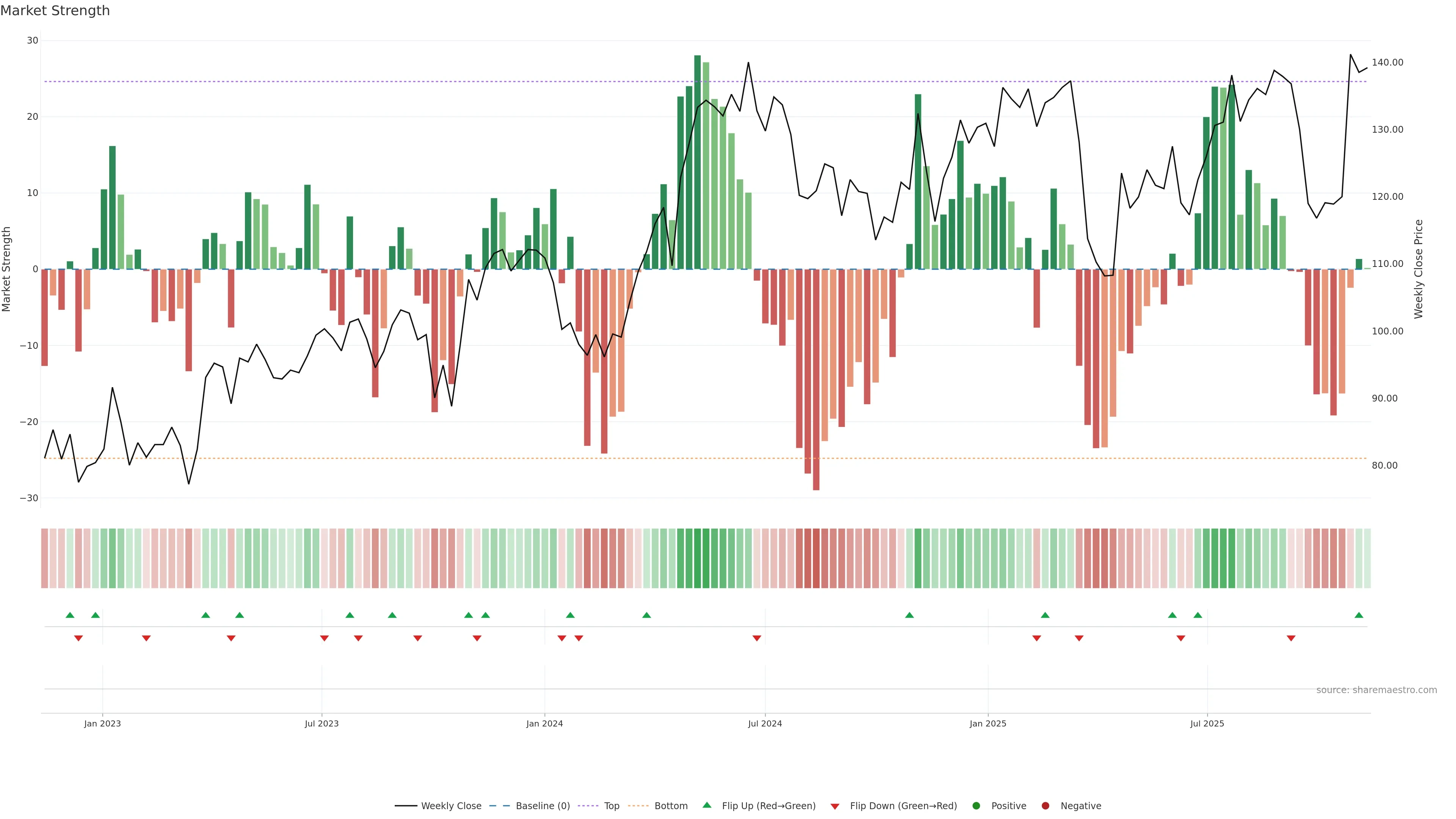Screen dimensions: 1456x819
Task: Click the darkest green cell in the heatmap strip
Action: click(x=698, y=558)
